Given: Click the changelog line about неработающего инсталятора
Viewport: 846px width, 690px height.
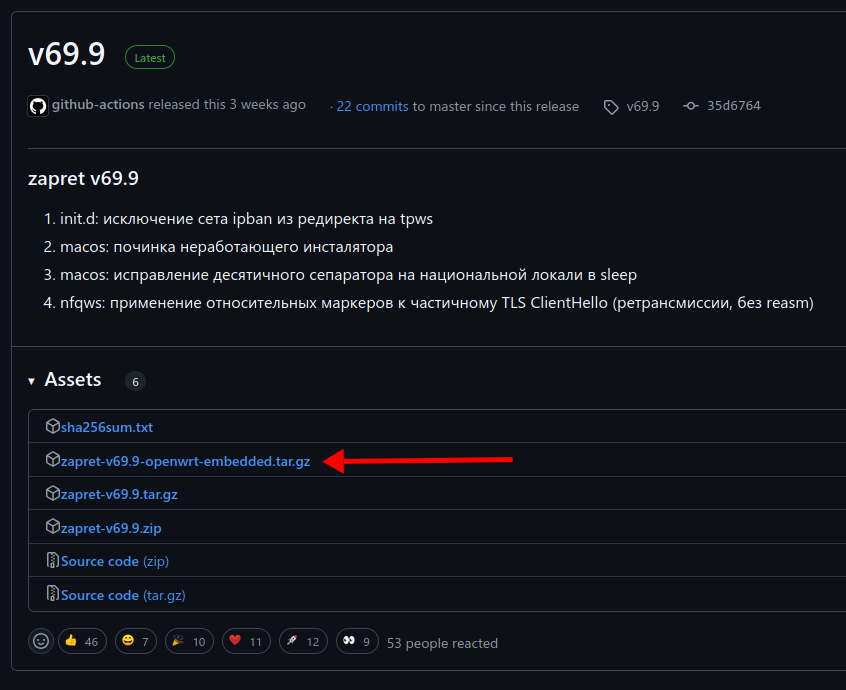Looking at the screenshot, I should tap(227, 247).
